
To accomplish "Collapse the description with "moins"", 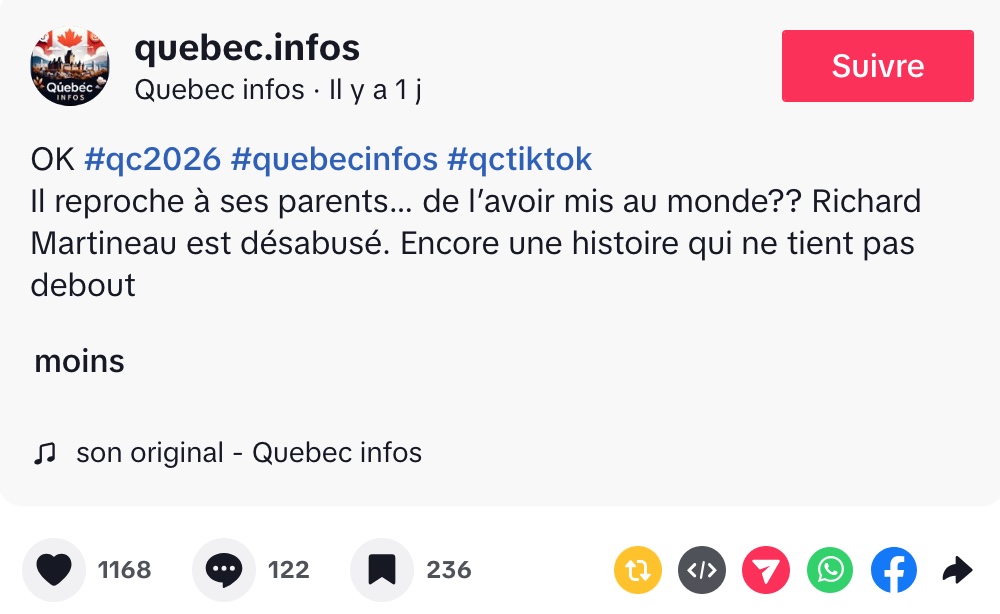I will coord(79,361).
